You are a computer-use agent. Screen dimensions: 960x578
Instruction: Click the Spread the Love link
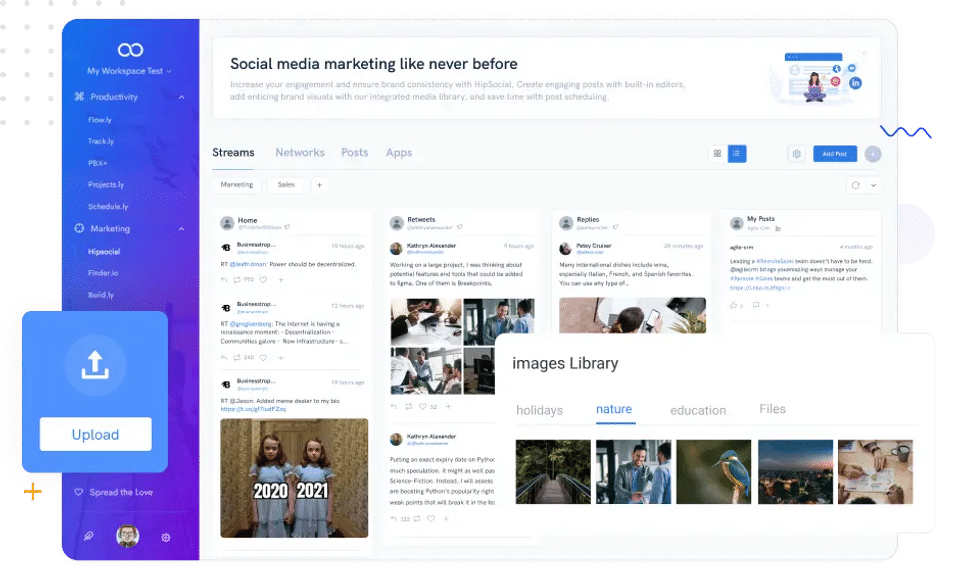click(x=121, y=493)
